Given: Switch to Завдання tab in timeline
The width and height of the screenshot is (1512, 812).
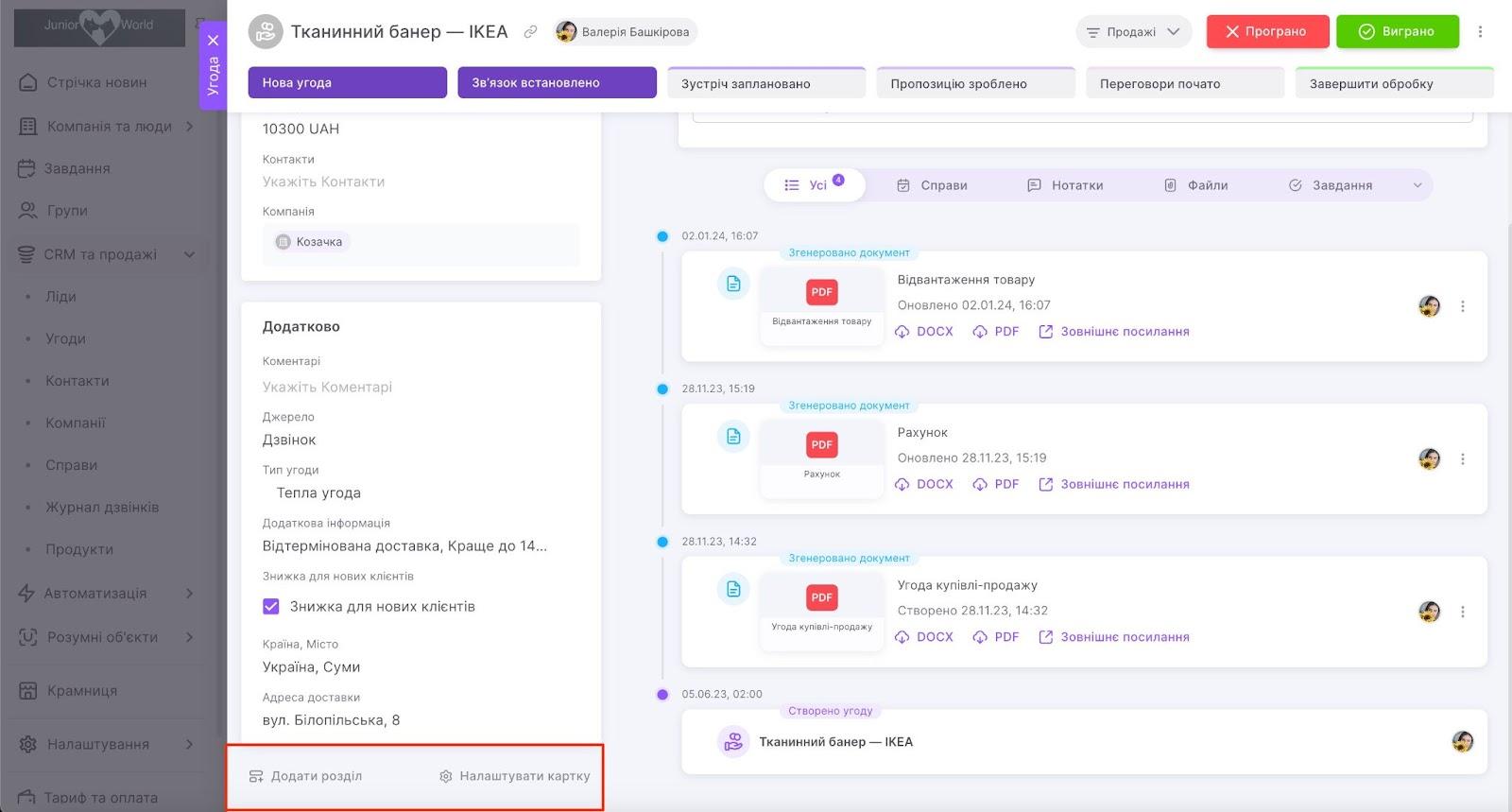Looking at the screenshot, I should pyautogui.click(x=1331, y=185).
